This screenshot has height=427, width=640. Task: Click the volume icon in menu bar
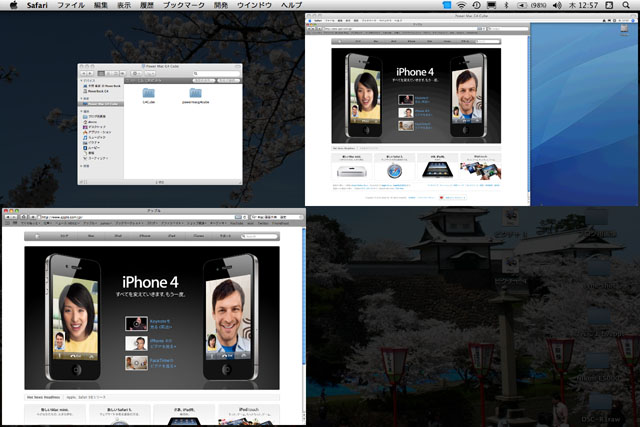(557, 5)
